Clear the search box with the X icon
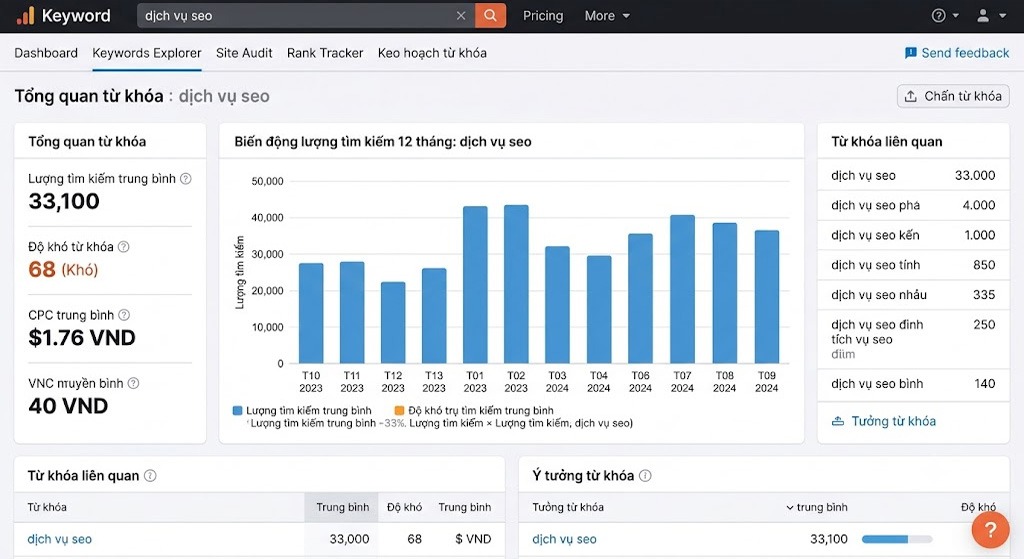Screen dimensions: 1024x559 (x=461, y=16)
